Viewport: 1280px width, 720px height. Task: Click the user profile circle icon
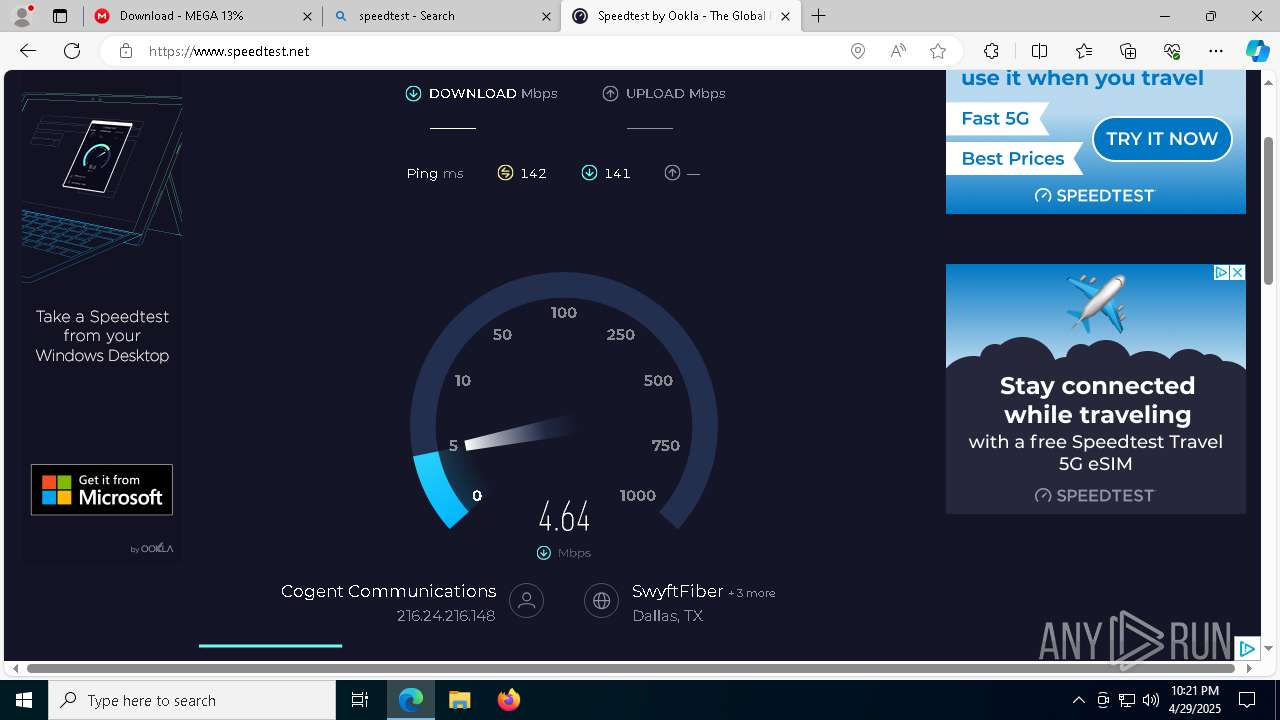[527, 600]
